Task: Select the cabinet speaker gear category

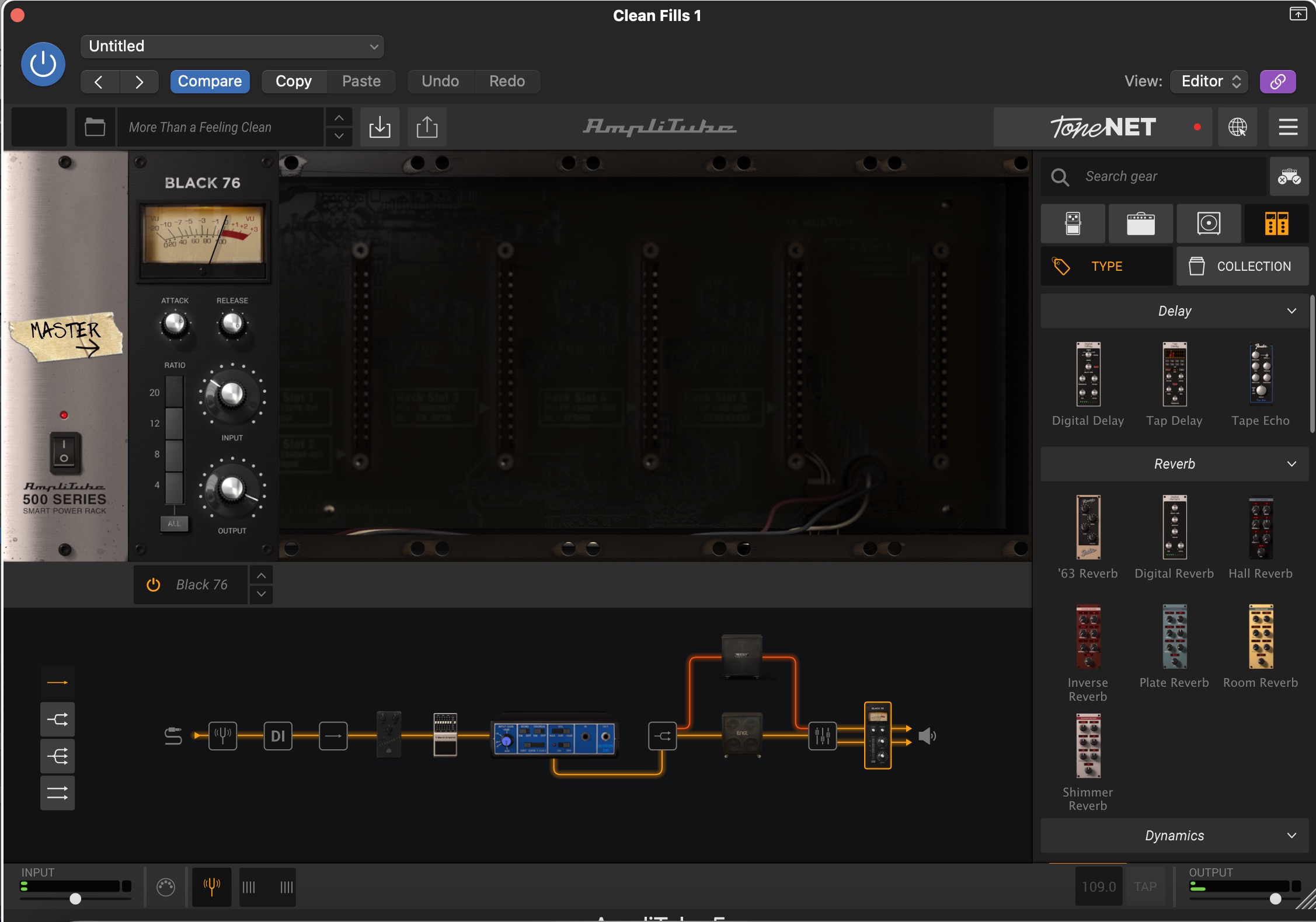Action: coord(1209,223)
